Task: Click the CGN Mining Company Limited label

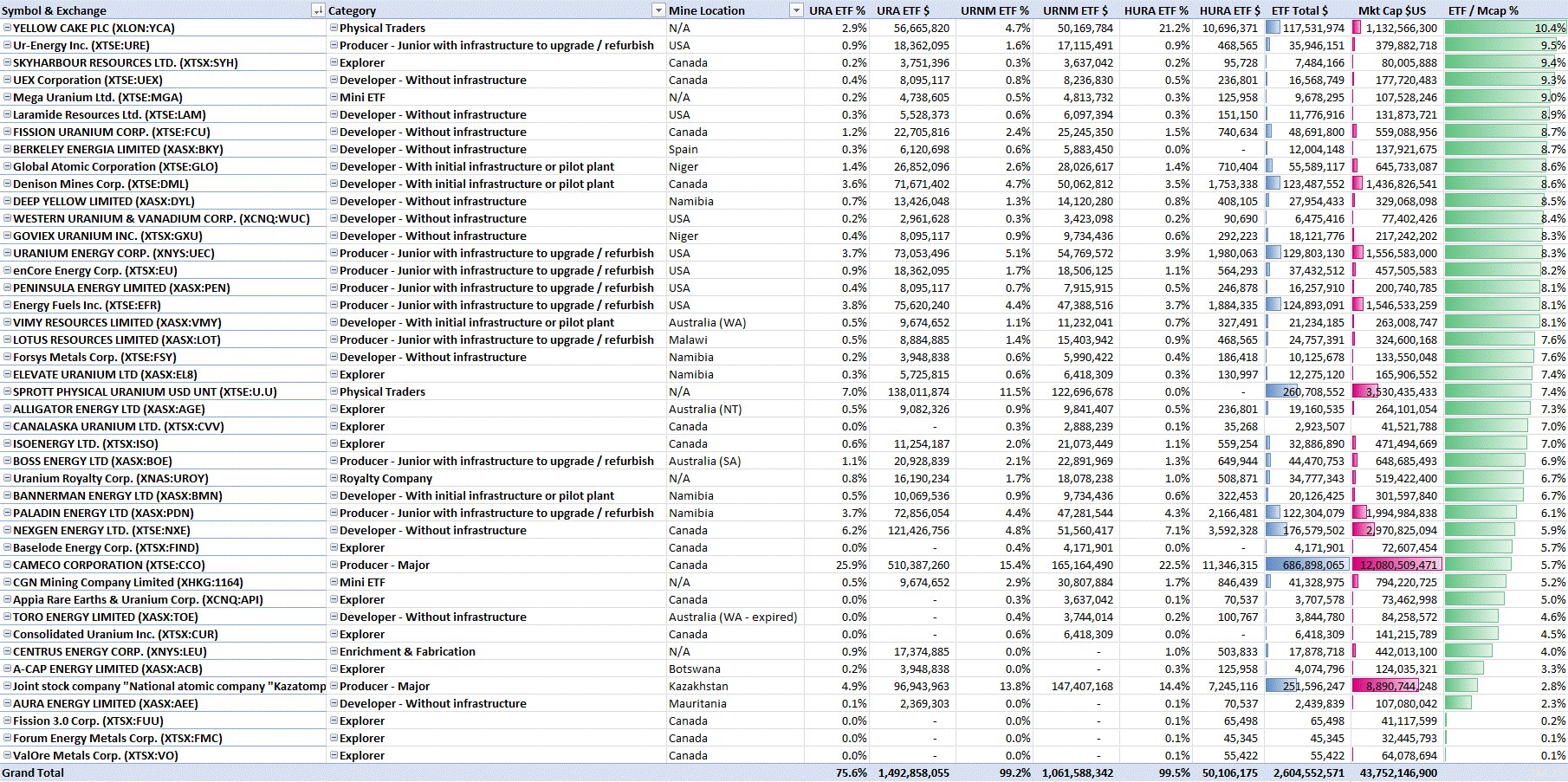Action: (x=128, y=582)
